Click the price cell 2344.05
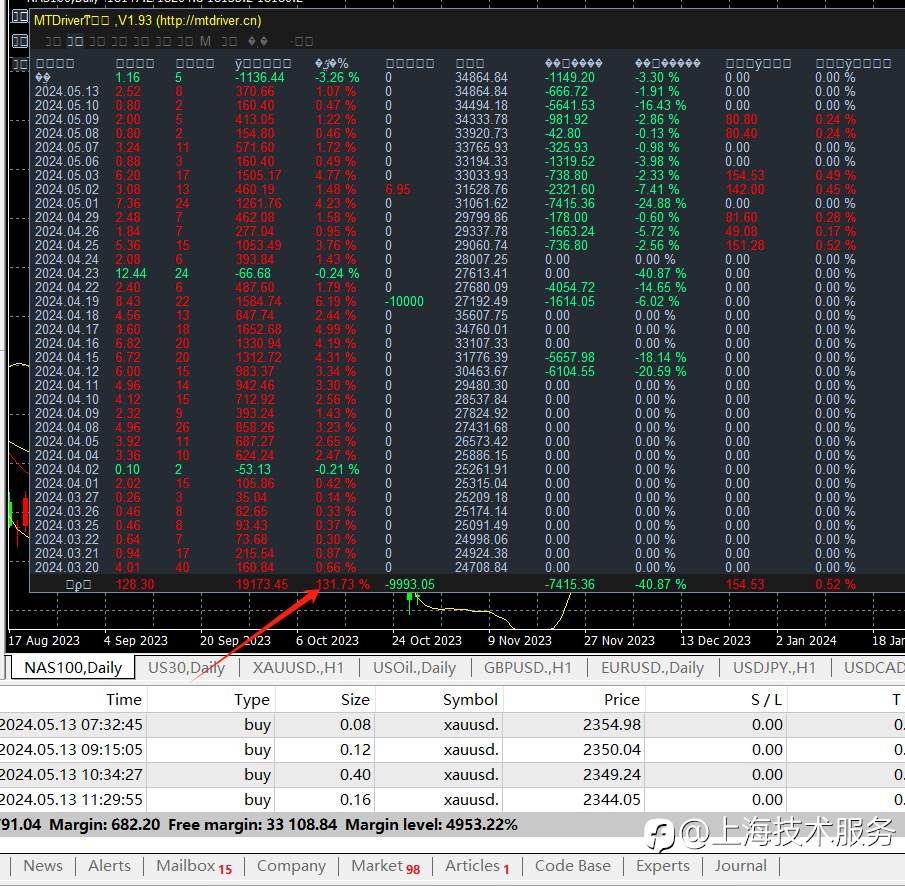The width and height of the screenshot is (905, 886). 612,800
